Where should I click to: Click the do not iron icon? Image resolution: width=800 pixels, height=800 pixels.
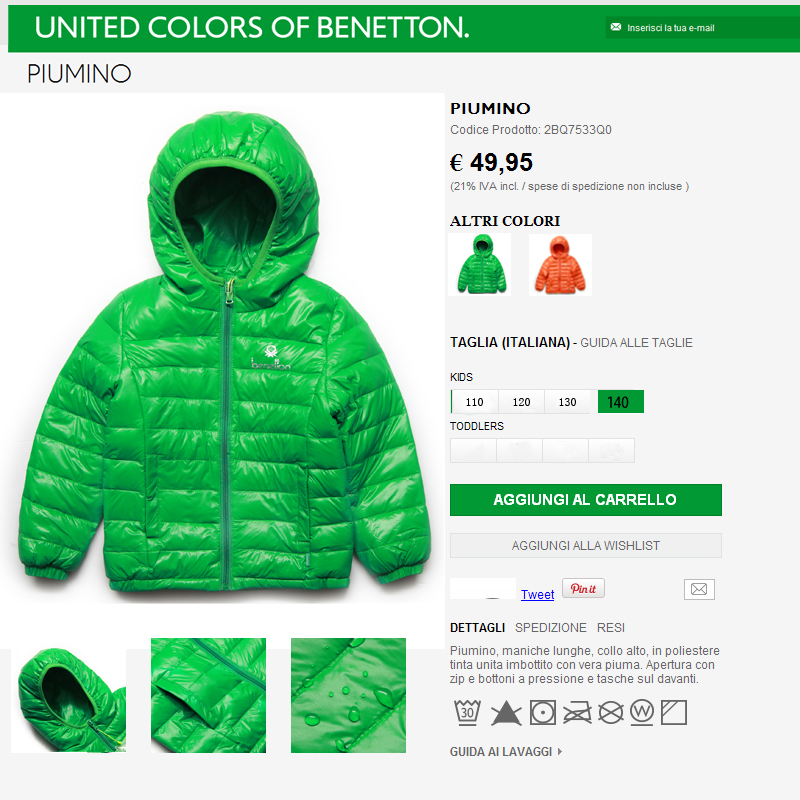tap(577, 713)
